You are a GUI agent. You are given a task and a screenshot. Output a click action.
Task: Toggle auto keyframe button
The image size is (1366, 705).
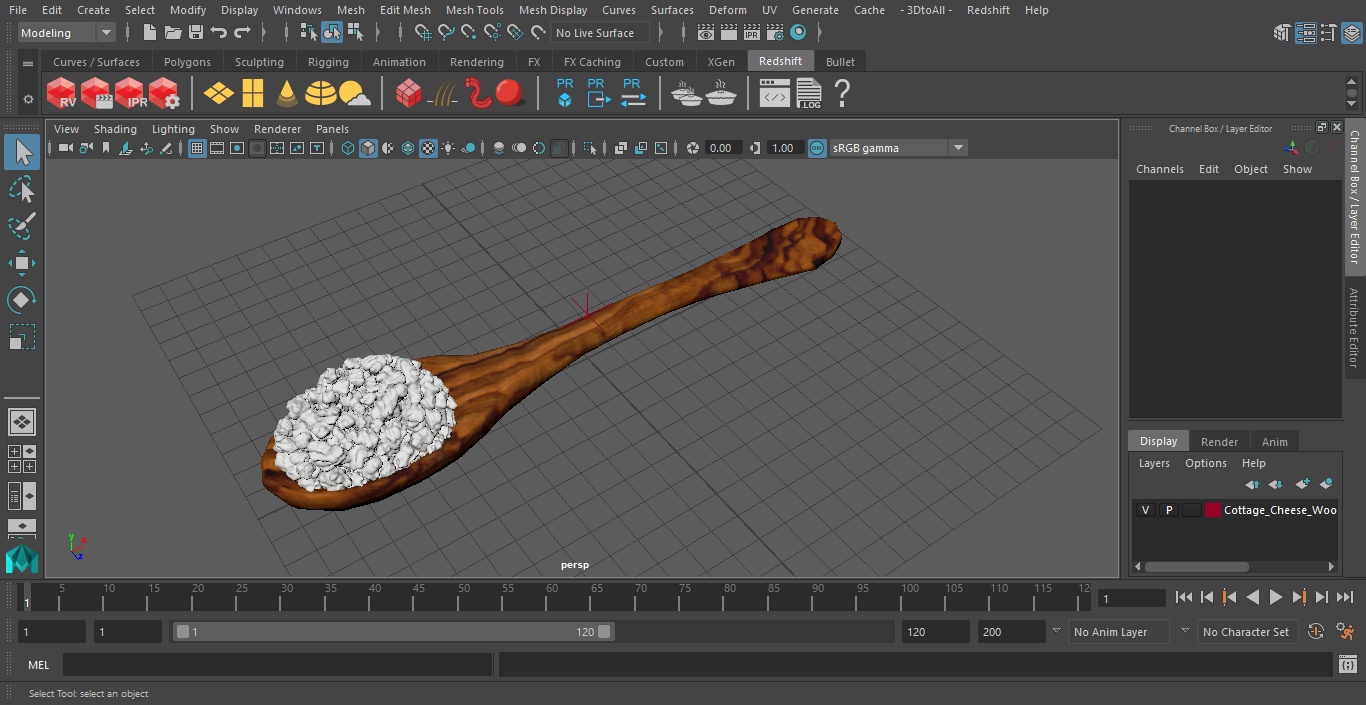(1316, 631)
